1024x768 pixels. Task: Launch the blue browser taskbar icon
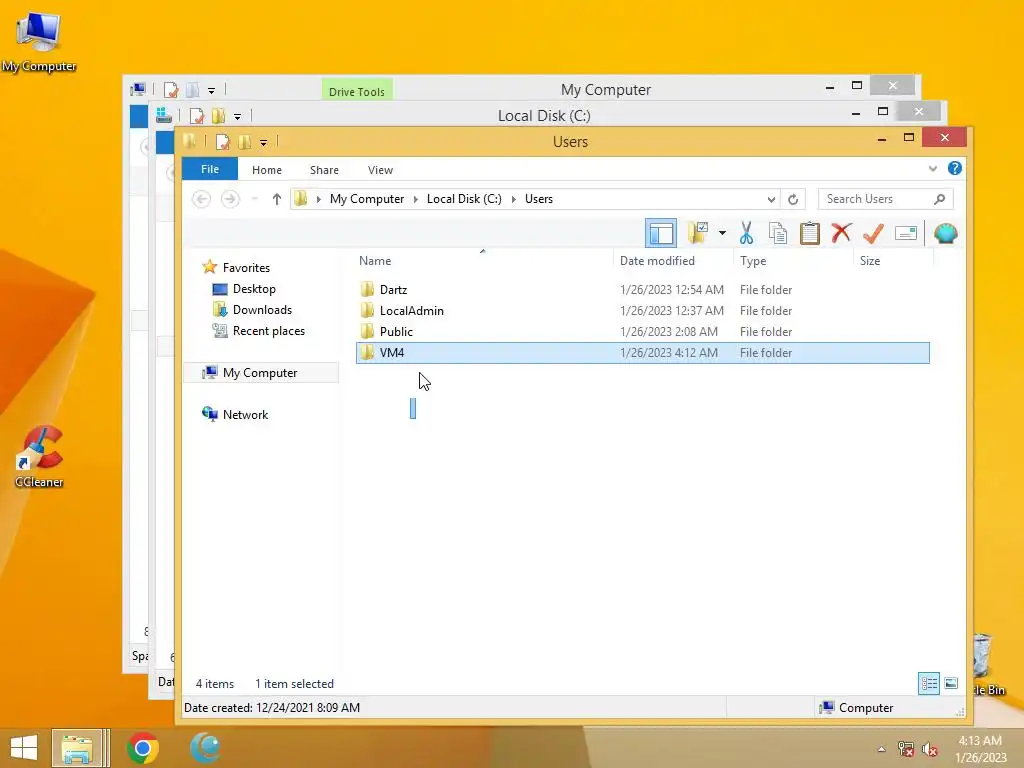pos(204,748)
